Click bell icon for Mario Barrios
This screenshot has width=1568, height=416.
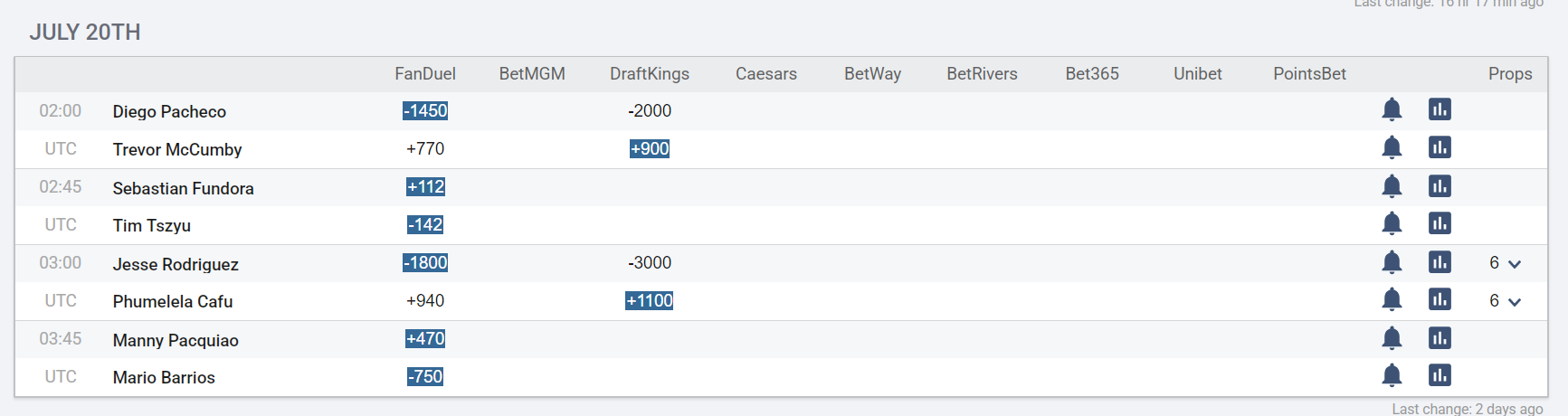tap(1392, 375)
